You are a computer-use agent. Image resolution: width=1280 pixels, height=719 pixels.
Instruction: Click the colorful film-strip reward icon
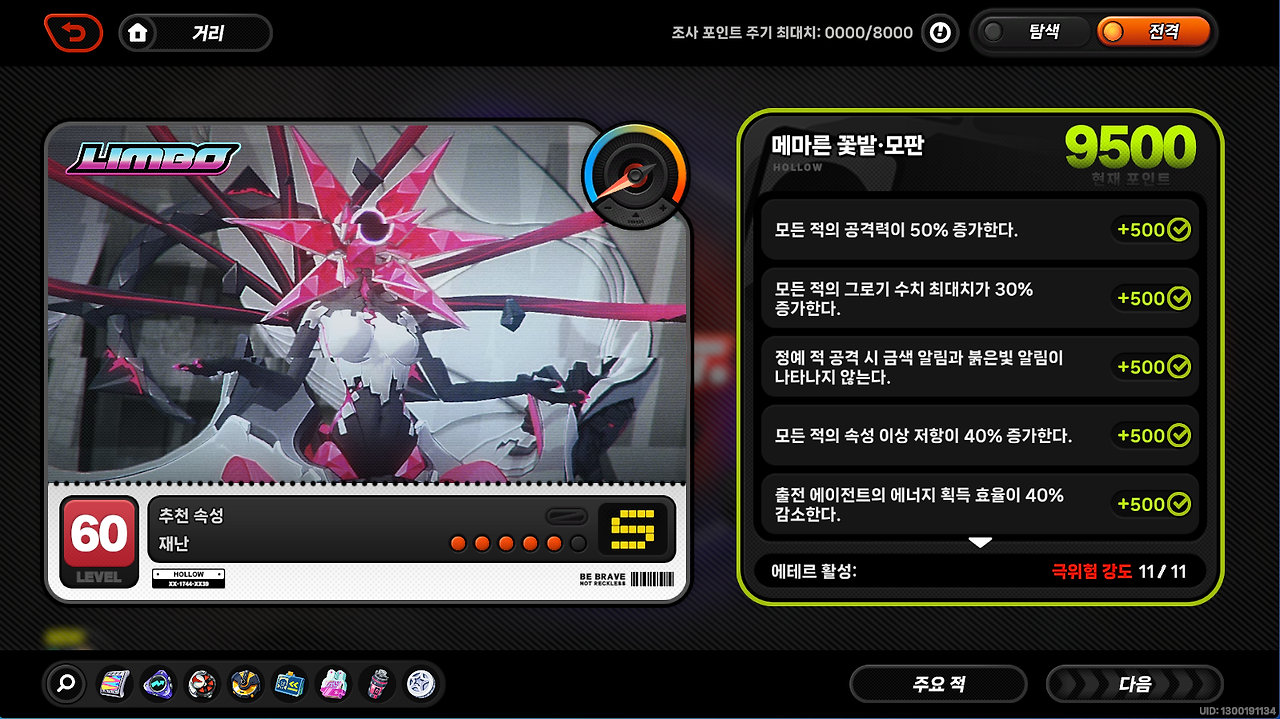(113, 684)
